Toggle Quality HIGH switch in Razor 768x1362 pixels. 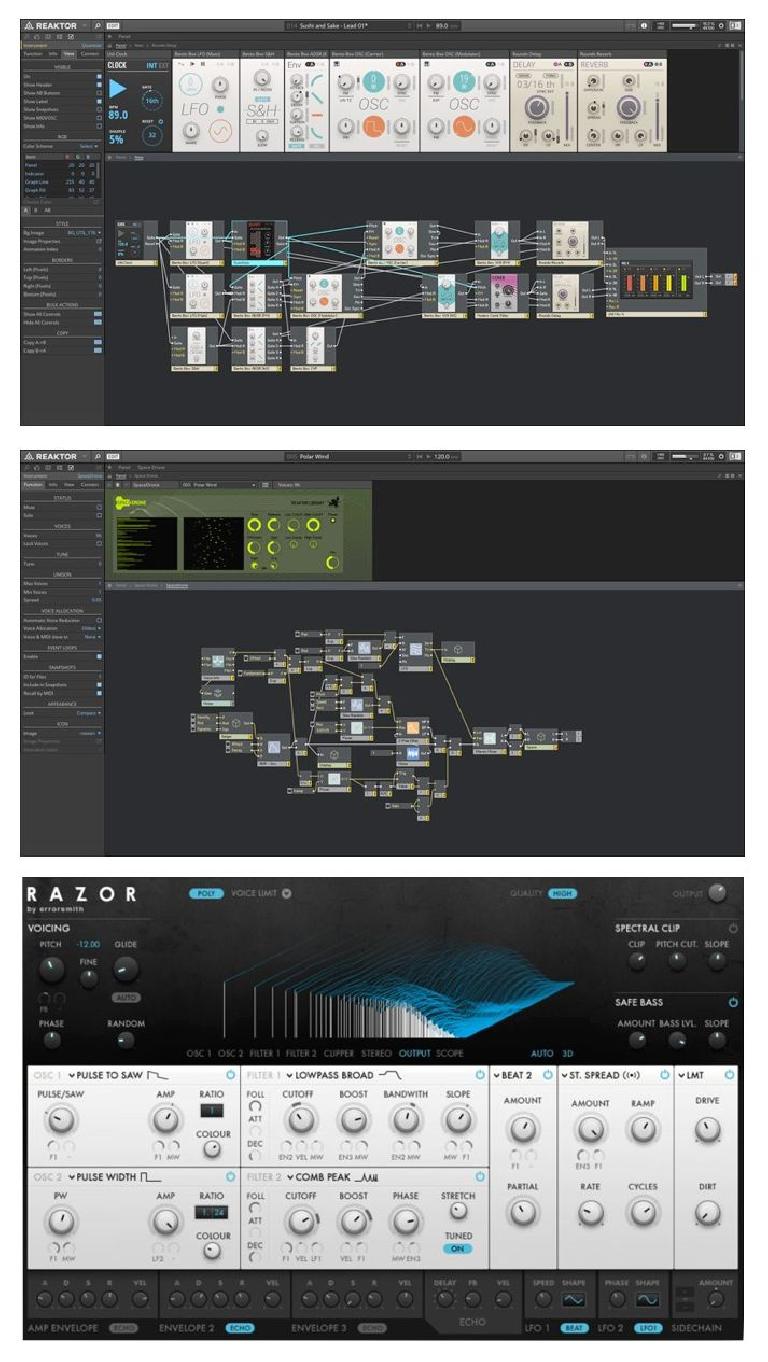562,893
